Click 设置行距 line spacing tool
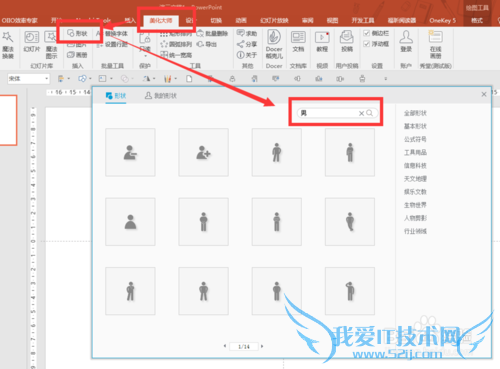500x369 pixels. 112,44
